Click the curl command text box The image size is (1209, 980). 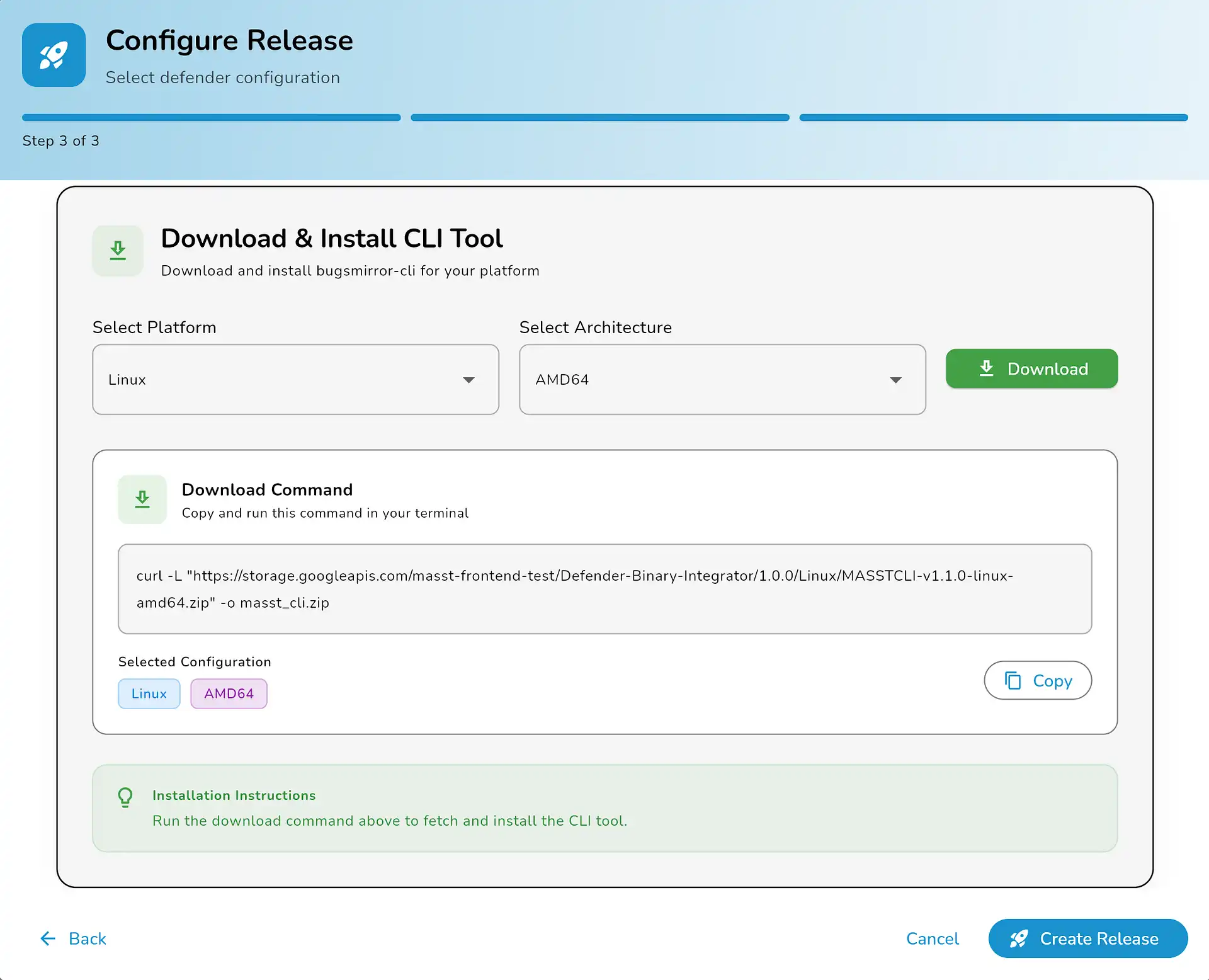(604, 589)
